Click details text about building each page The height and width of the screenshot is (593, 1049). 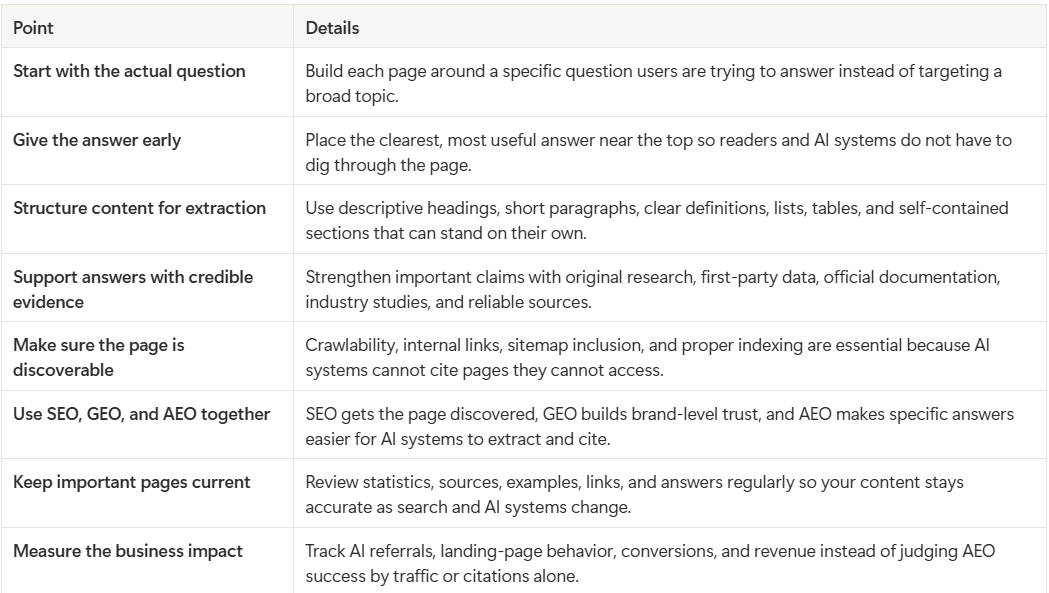pyautogui.click(x=654, y=84)
